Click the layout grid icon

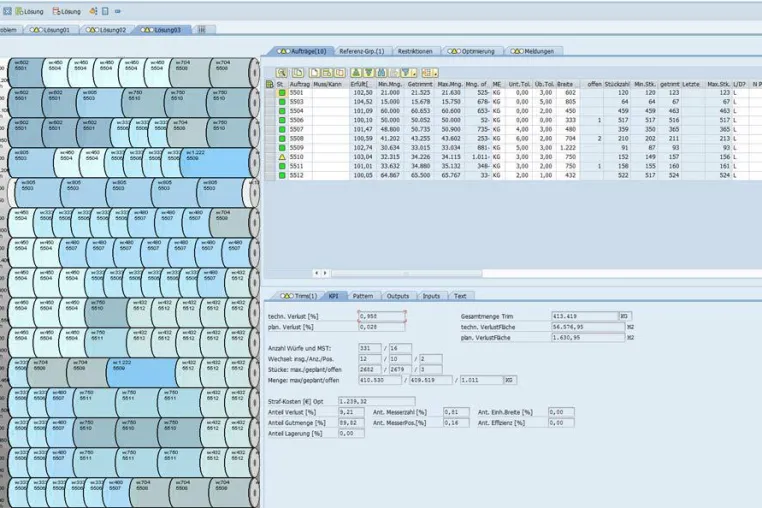pos(427,73)
